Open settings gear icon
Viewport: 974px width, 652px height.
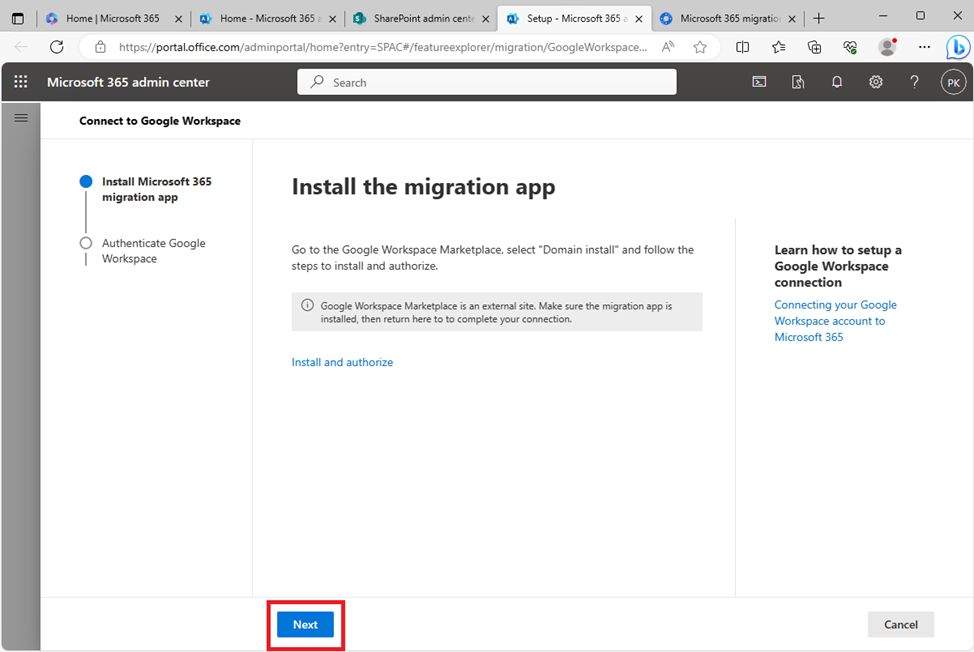(x=875, y=82)
